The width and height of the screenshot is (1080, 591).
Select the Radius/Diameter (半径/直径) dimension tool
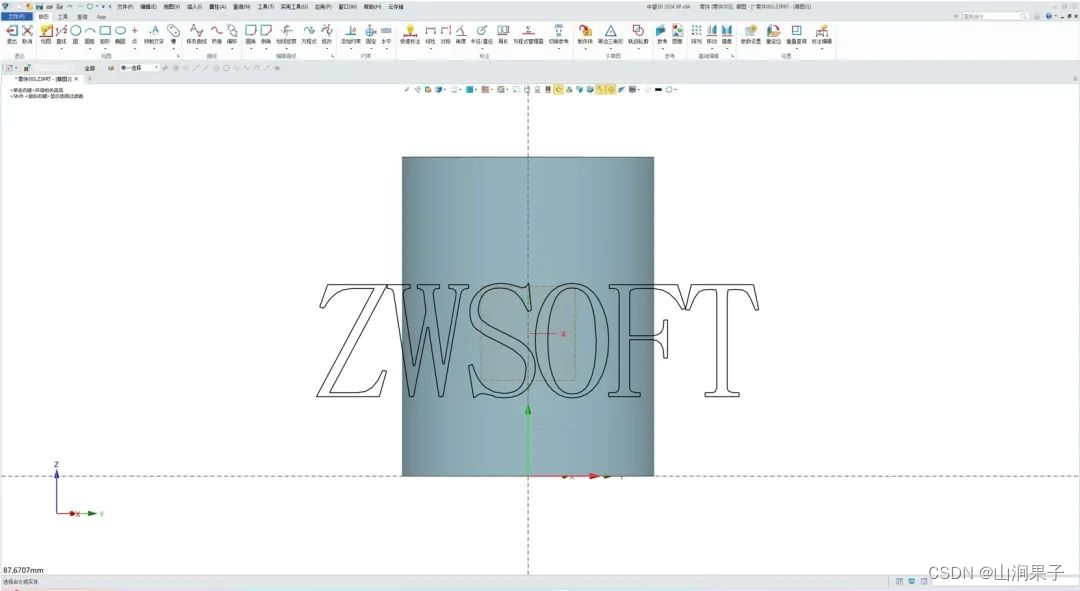click(x=481, y=33)
